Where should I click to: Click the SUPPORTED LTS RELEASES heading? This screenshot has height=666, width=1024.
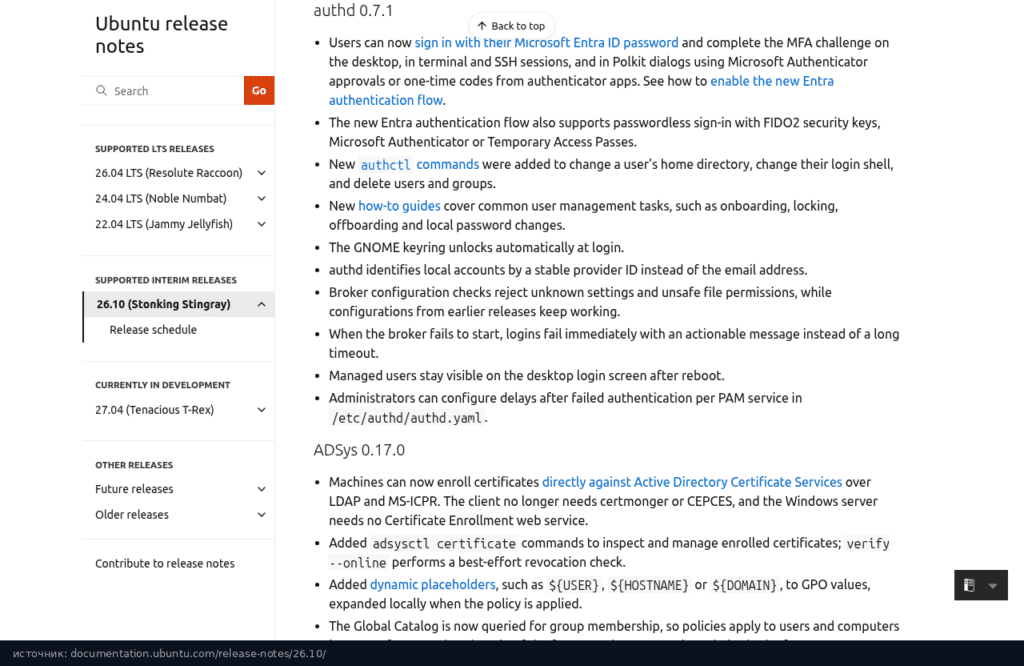(155, 149)
